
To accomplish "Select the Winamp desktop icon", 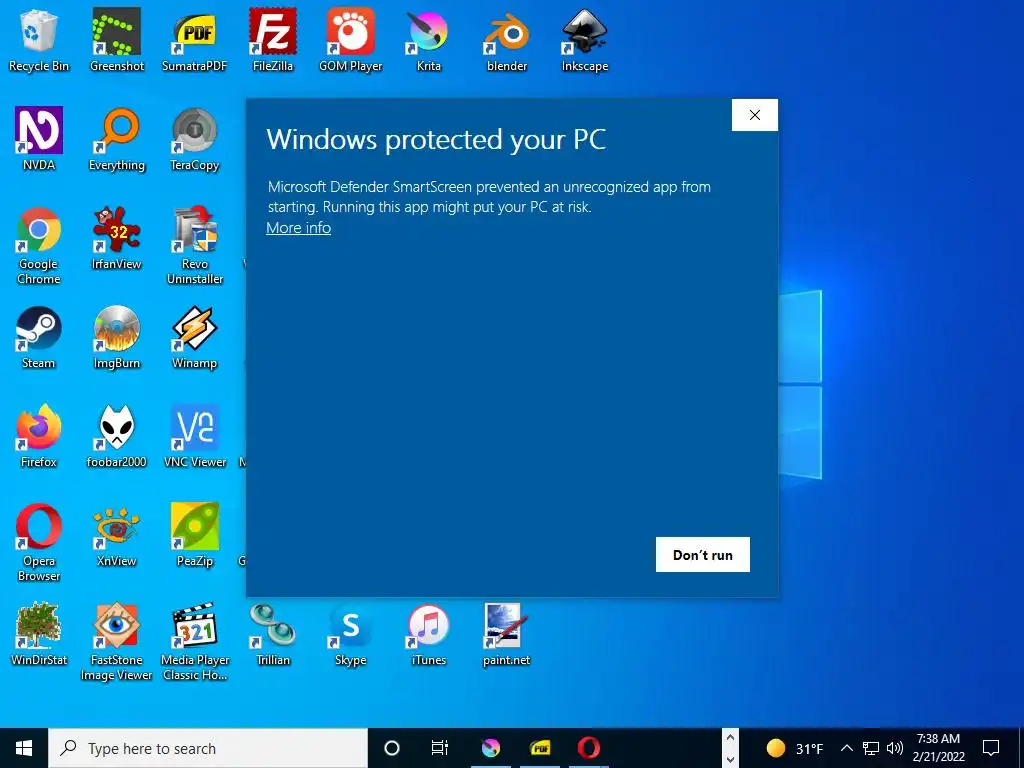I will (195, 337).
